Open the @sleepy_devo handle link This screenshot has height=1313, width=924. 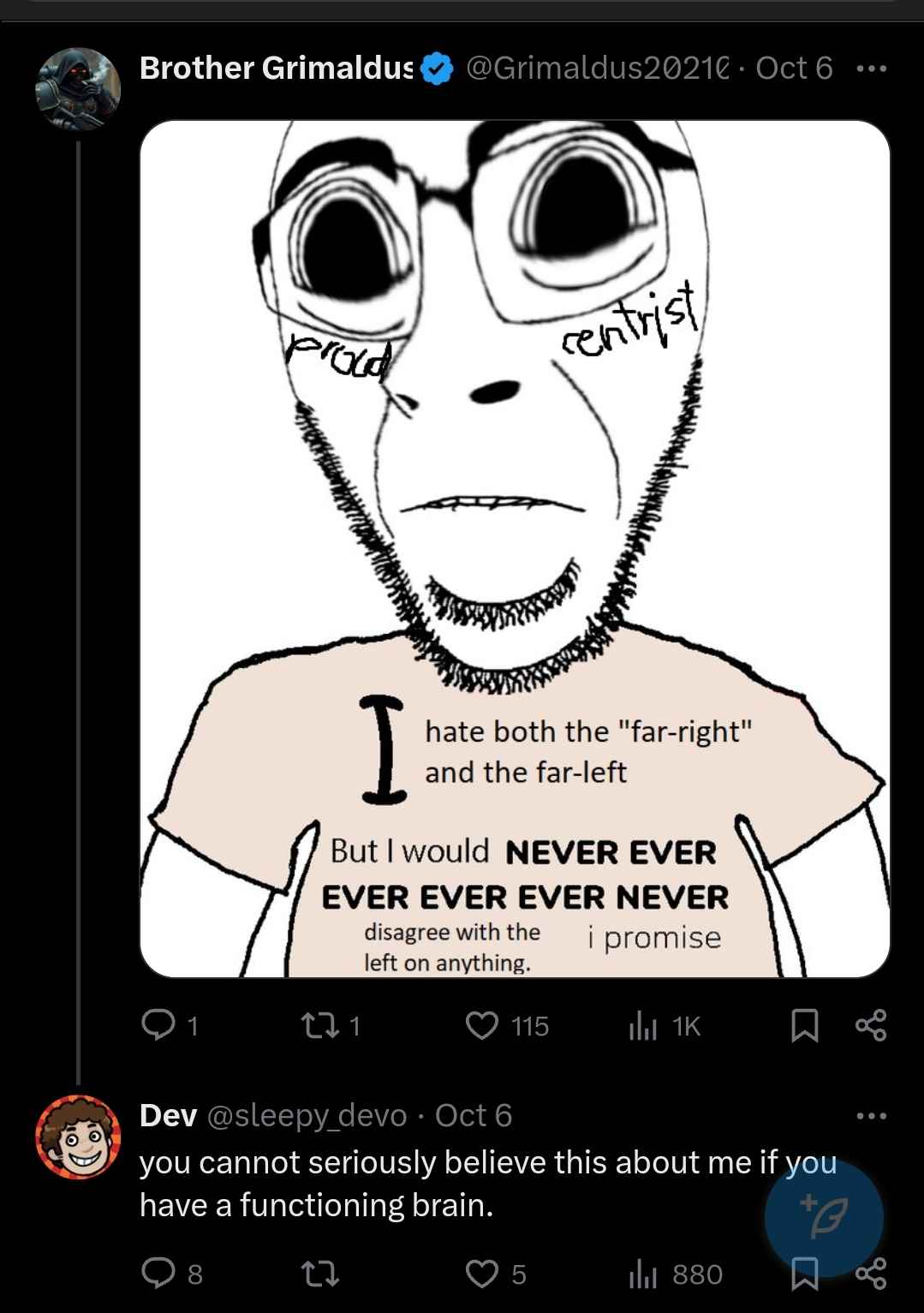[x=307, y=1115]
